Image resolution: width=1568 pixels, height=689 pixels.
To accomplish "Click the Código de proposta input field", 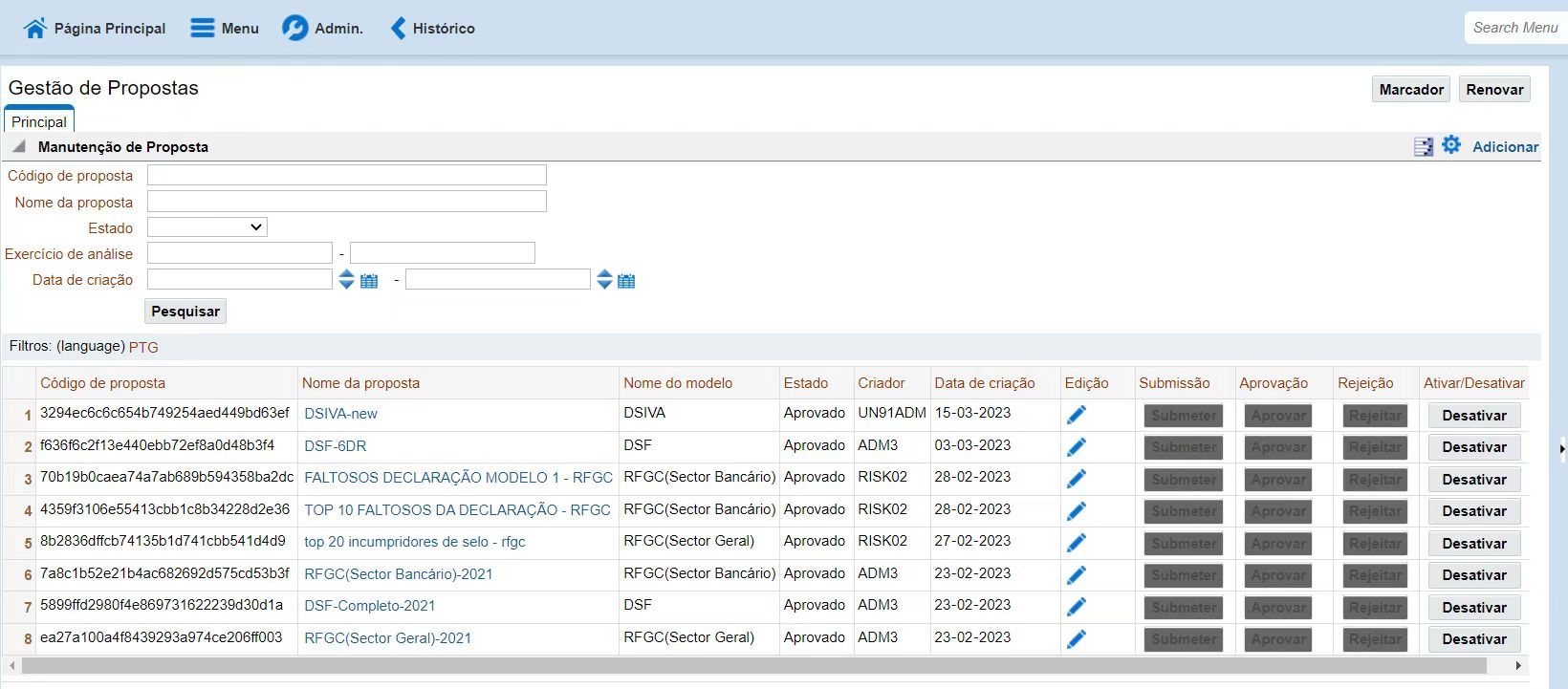I will [x=346, y=175].
